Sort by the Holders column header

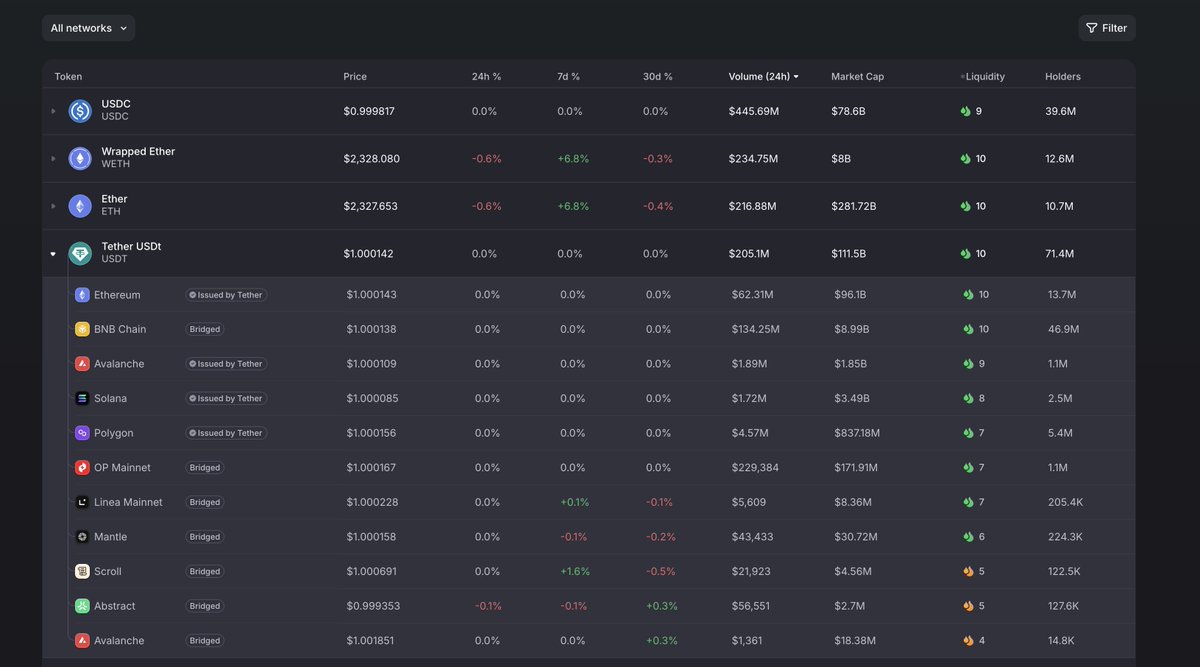pos(1063,77)
